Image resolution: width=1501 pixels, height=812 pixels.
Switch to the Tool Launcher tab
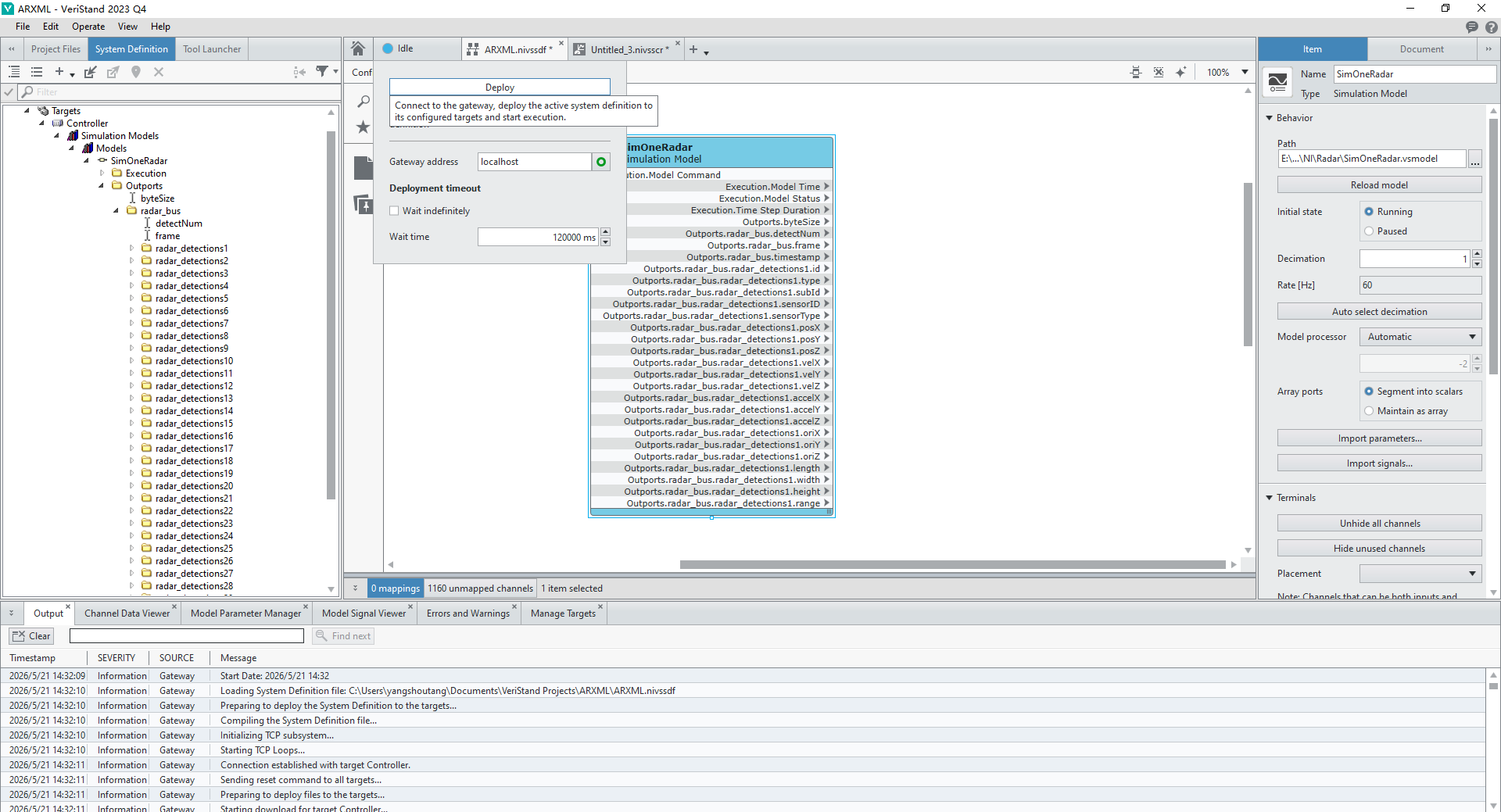click(212, 49)
